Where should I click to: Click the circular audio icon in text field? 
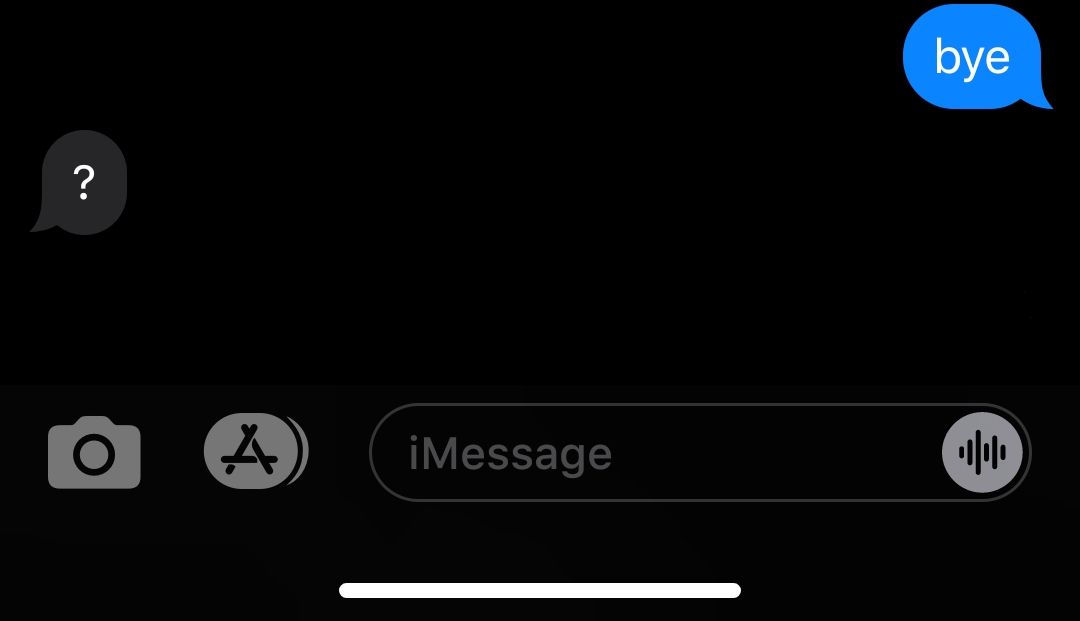click(x=982, y=452)
